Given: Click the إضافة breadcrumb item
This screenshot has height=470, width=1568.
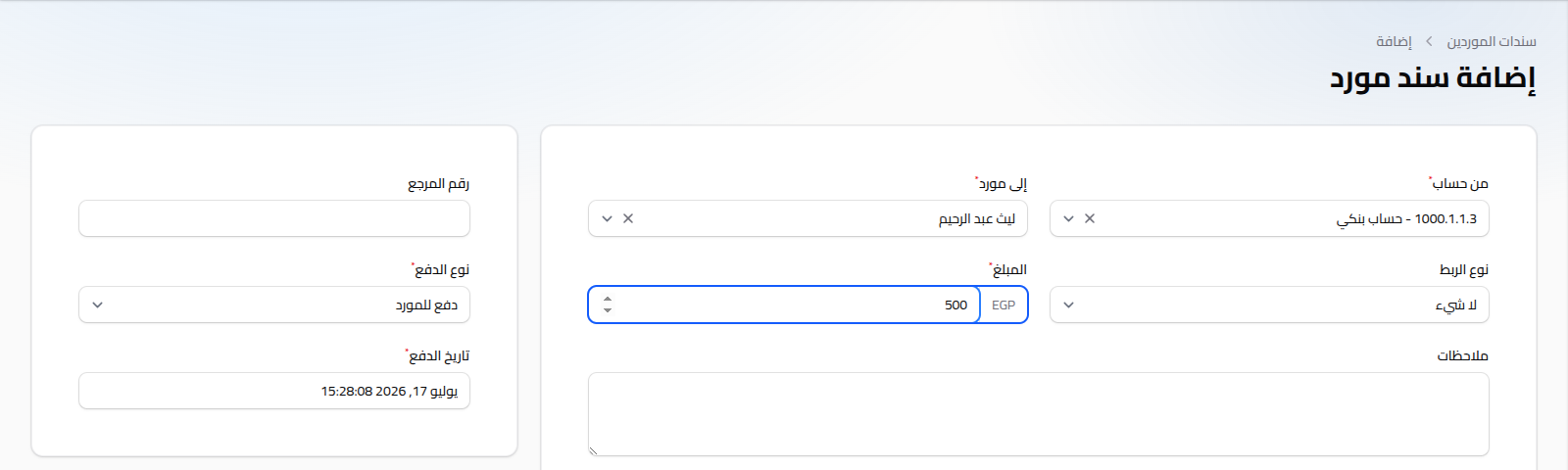Looking at the screenshot, I should [x=1394, y=41].
